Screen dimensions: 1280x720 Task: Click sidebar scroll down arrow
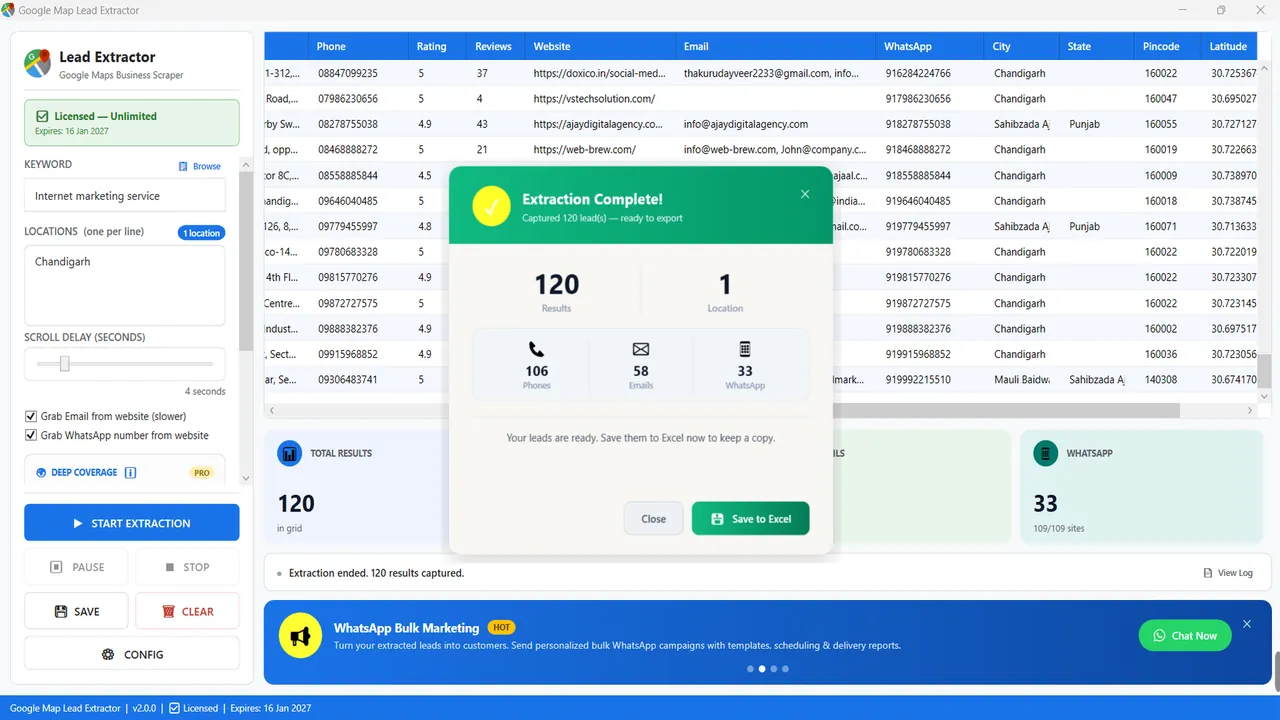[246, 479]
